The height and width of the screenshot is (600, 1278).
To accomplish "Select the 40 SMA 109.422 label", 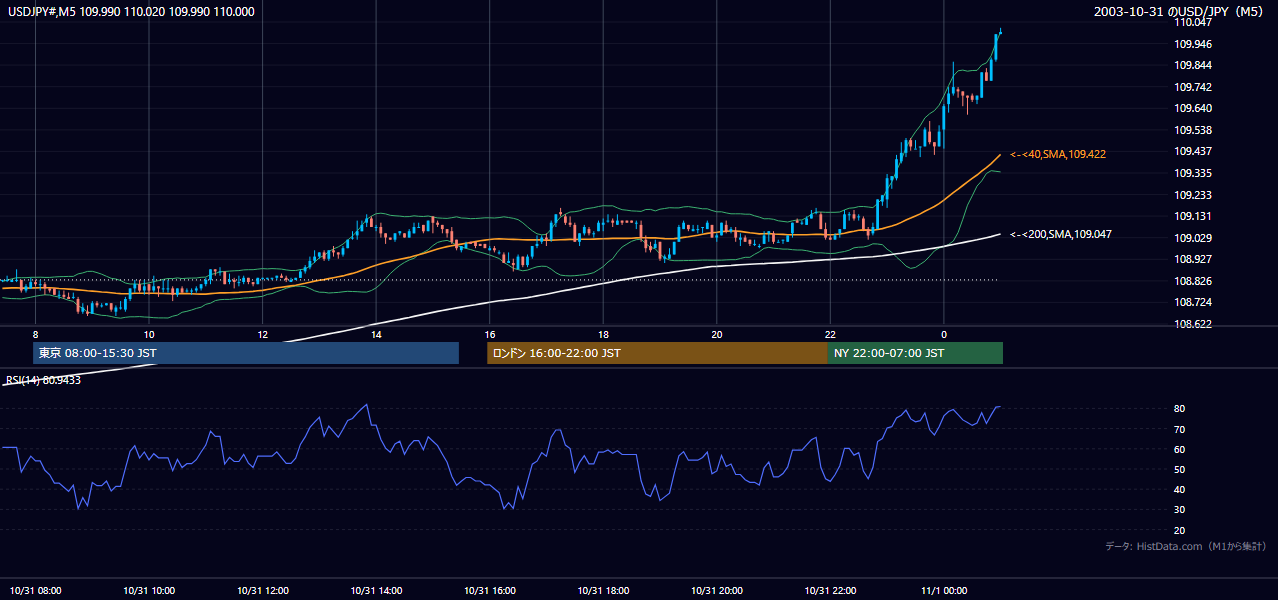I will (x=1057, y=154).
